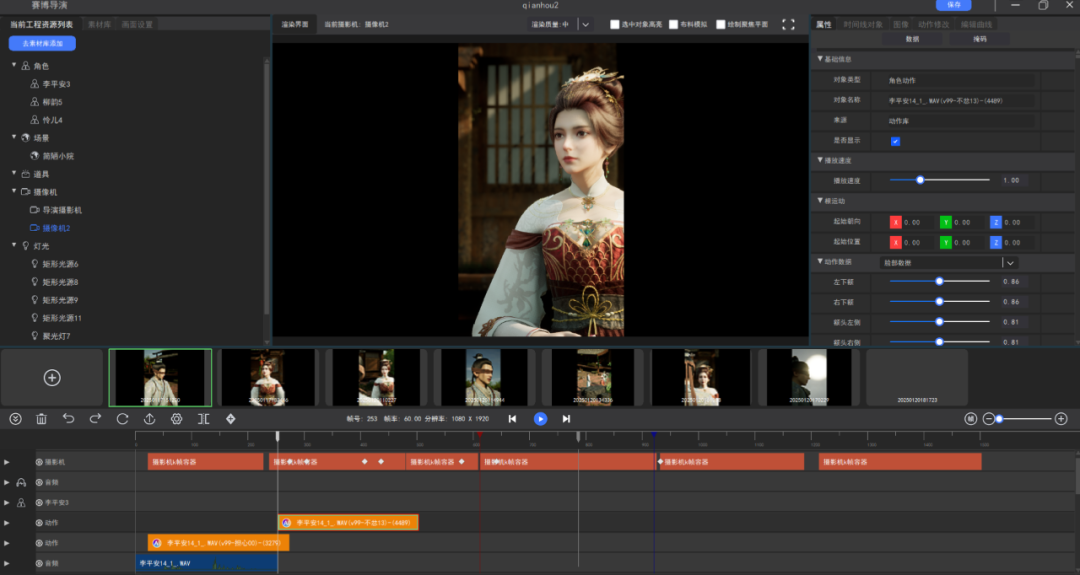Image resolution: width=1080 pixels, height=575 pixels.
Task: Toggle visibility eye of 摄影机 track
Action: (x=39, y=462)
